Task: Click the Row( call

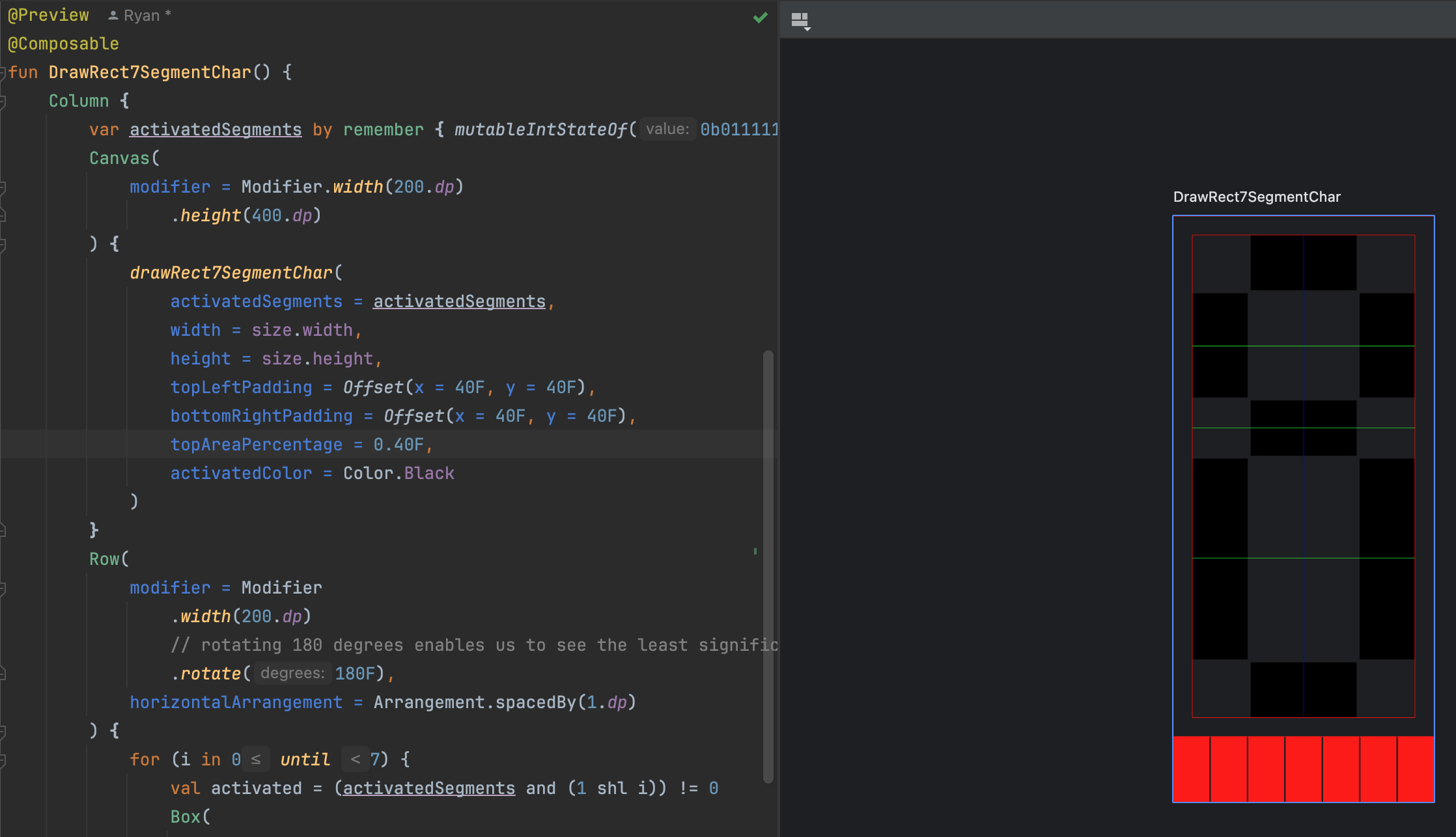Action: pyautogui.click(x=109, y=559)
